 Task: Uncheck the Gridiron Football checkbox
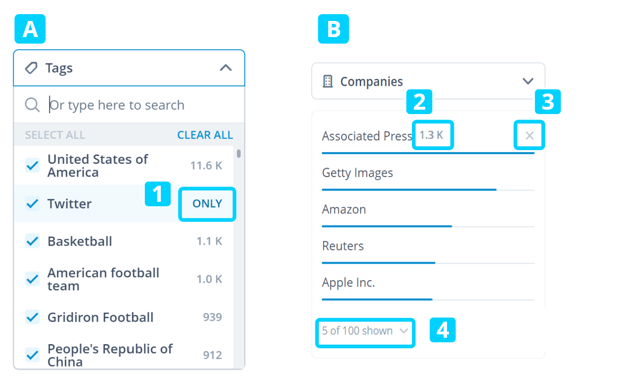[x=32, y=317]
